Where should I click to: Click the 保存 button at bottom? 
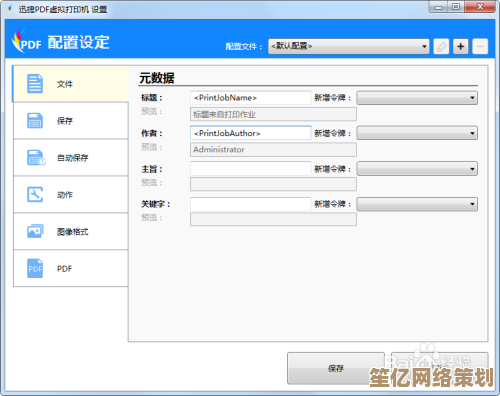click(336, 368)
